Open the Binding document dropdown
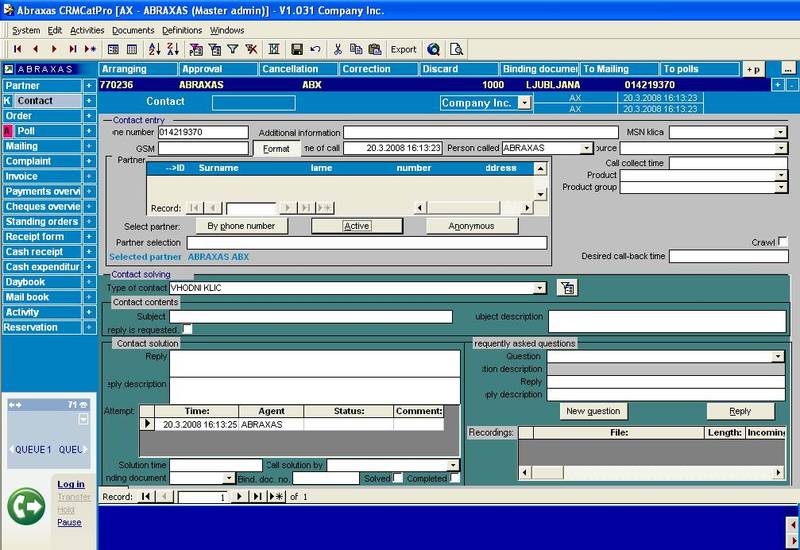This screenshot has width=800, height=550. pos(229,479)
